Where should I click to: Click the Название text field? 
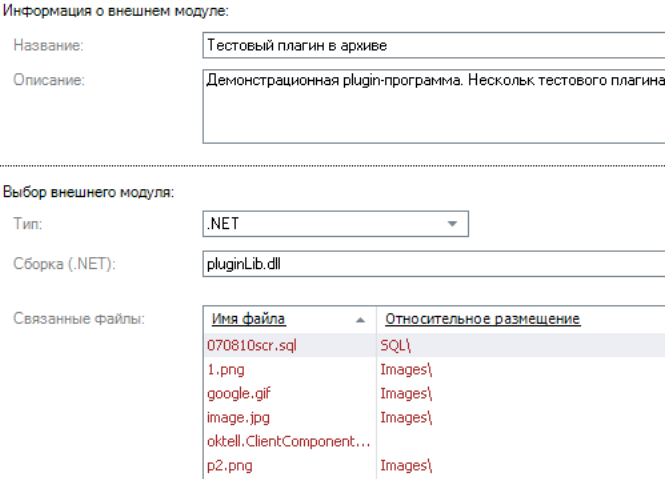coord(433,46)
